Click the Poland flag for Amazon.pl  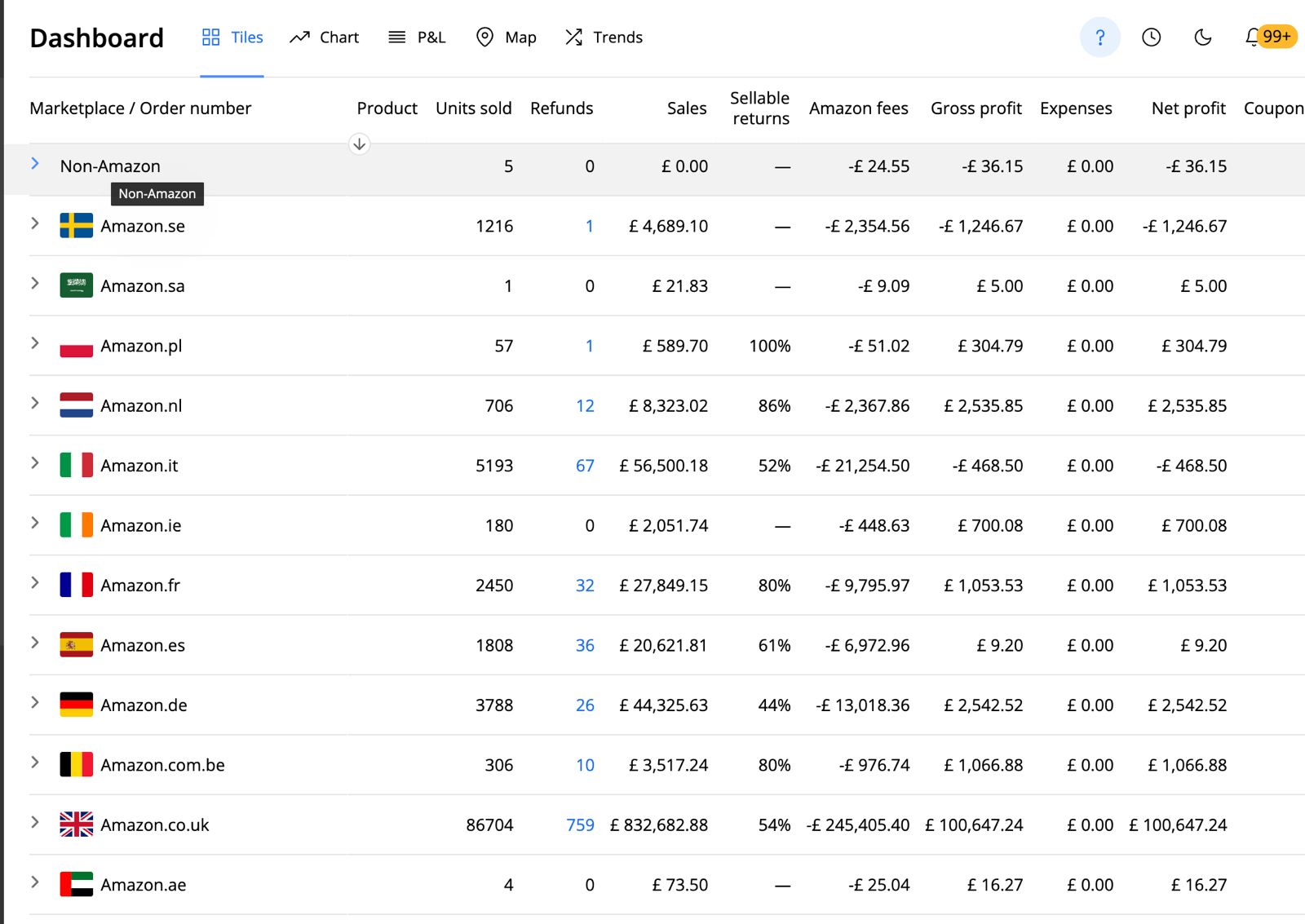(x=76, y=346)
